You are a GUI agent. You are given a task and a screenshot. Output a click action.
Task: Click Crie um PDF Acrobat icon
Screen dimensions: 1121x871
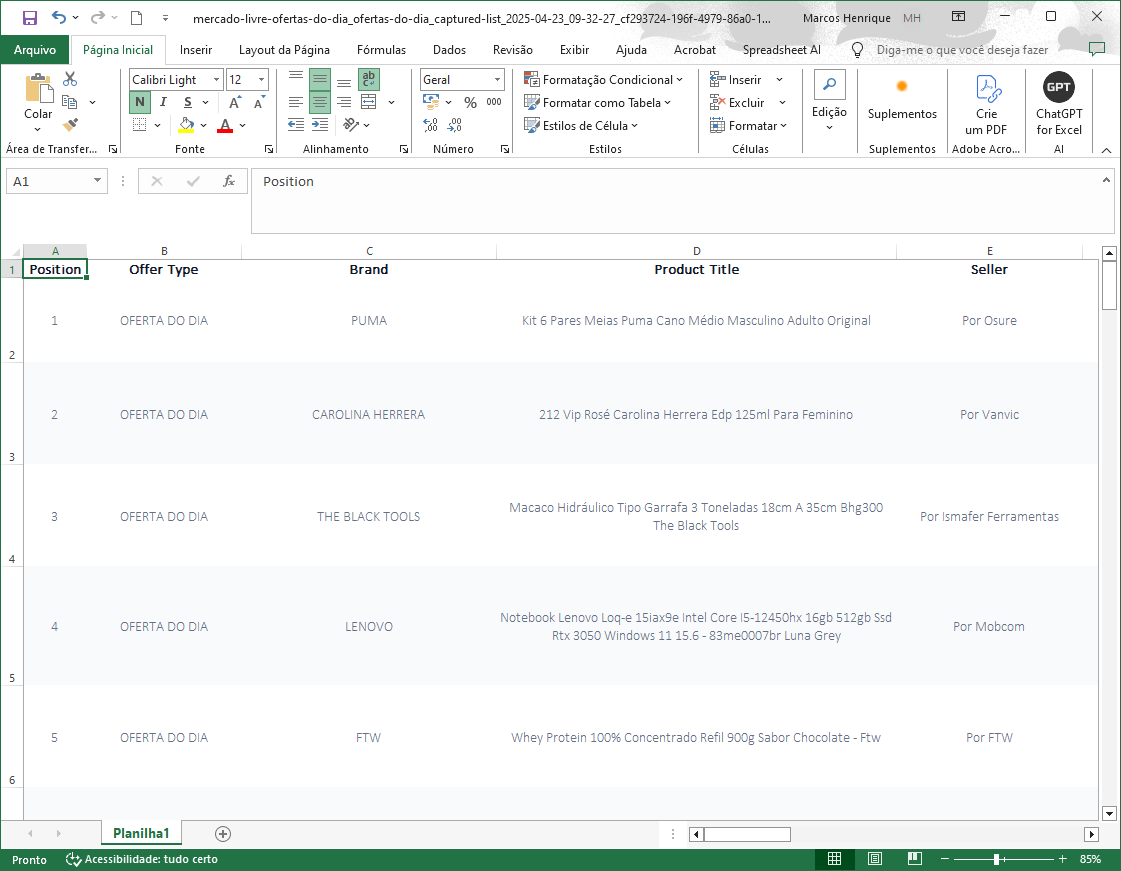click(x=986, y=104)
